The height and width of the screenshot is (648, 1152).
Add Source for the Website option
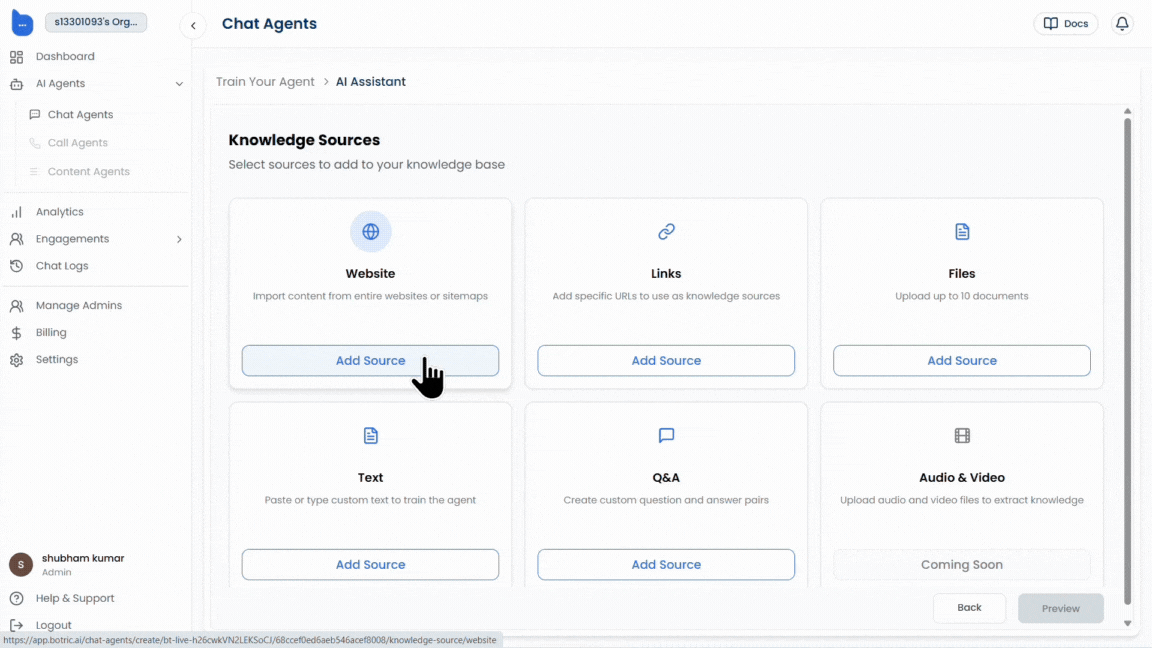(370, 360)
